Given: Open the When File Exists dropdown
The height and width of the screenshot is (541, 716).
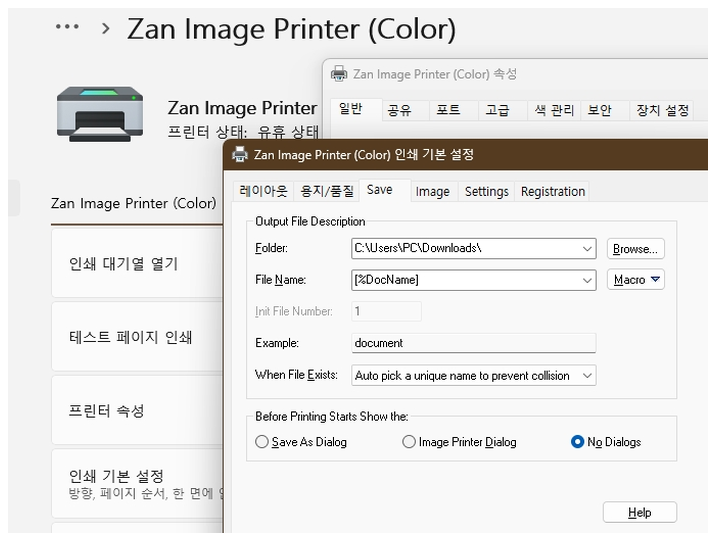Looking at the screenshot, I should click(587, 376).
